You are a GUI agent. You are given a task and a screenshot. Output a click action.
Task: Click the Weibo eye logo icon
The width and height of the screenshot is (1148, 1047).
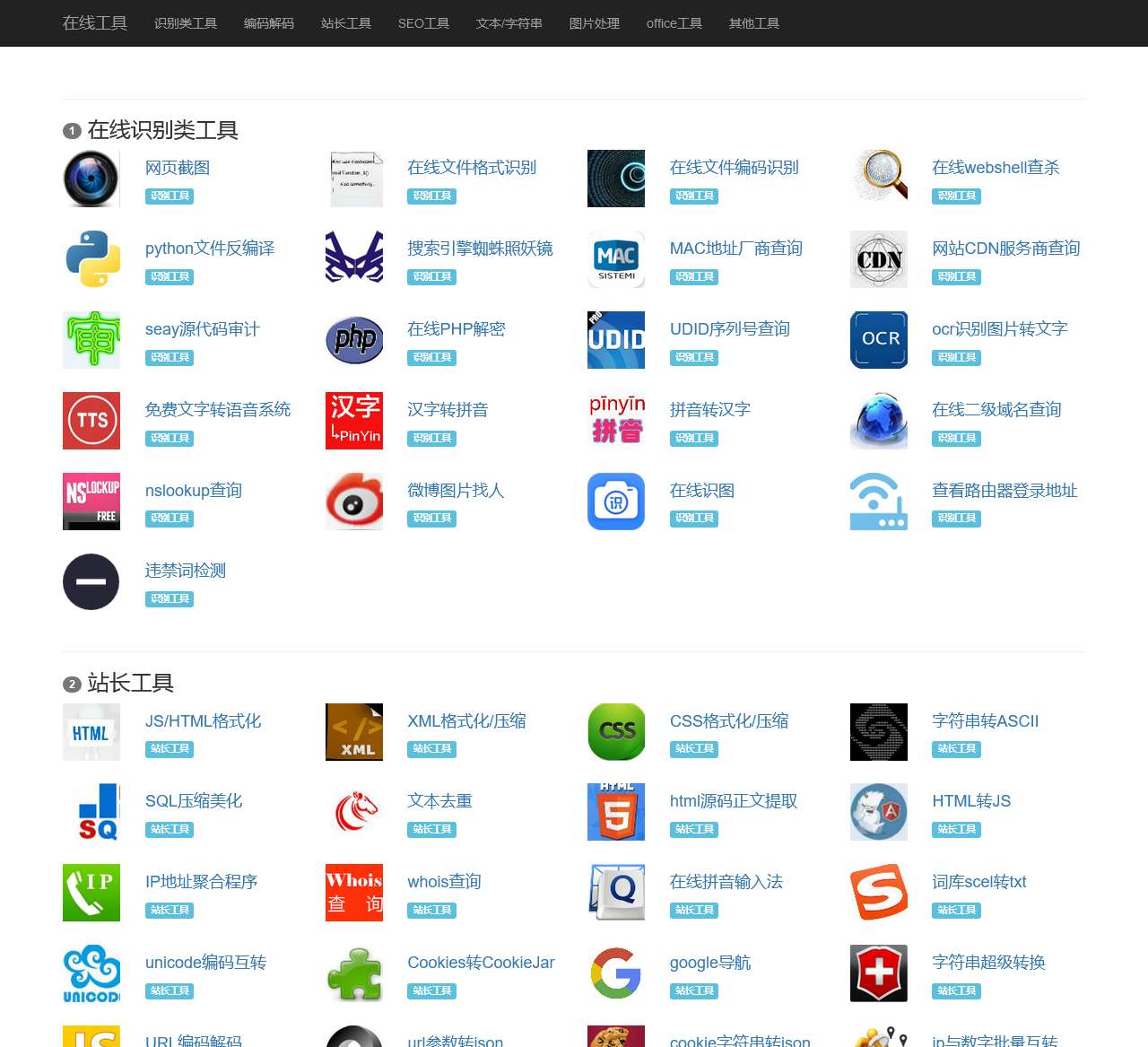[354, 502]
